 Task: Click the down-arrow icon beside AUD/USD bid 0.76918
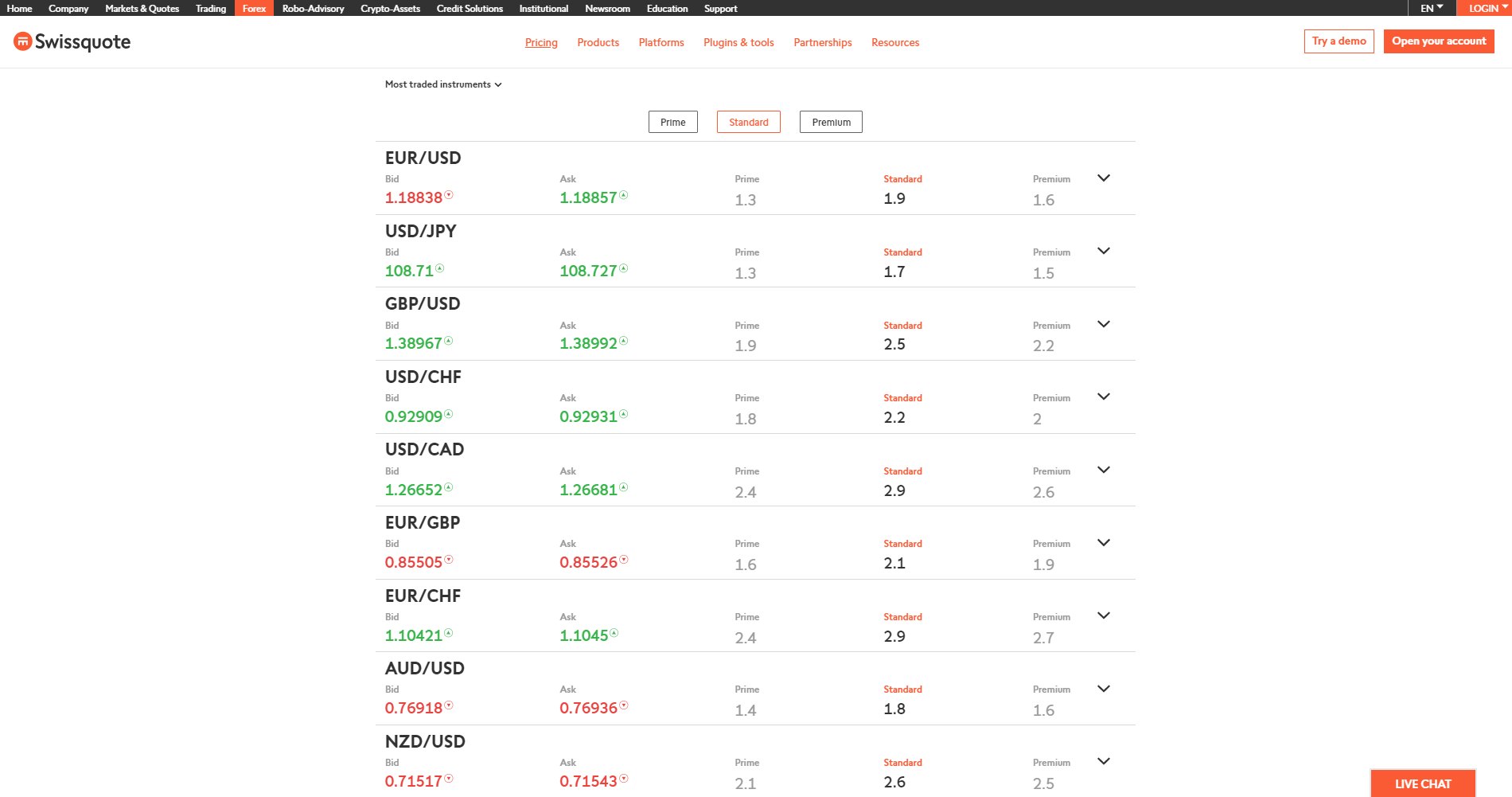click(449, 705)
